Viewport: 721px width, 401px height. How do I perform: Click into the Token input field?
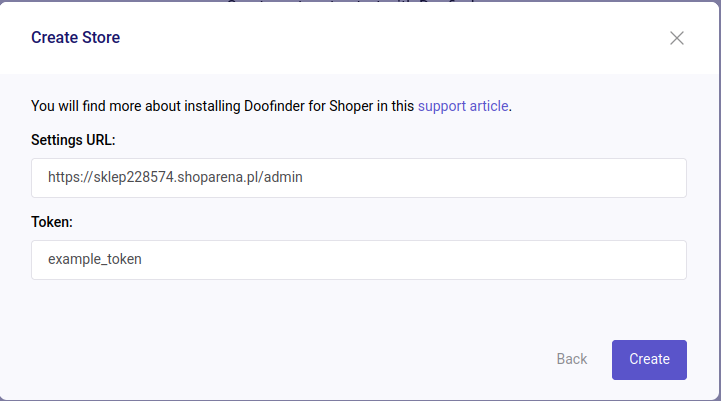(x=358, y=260)
